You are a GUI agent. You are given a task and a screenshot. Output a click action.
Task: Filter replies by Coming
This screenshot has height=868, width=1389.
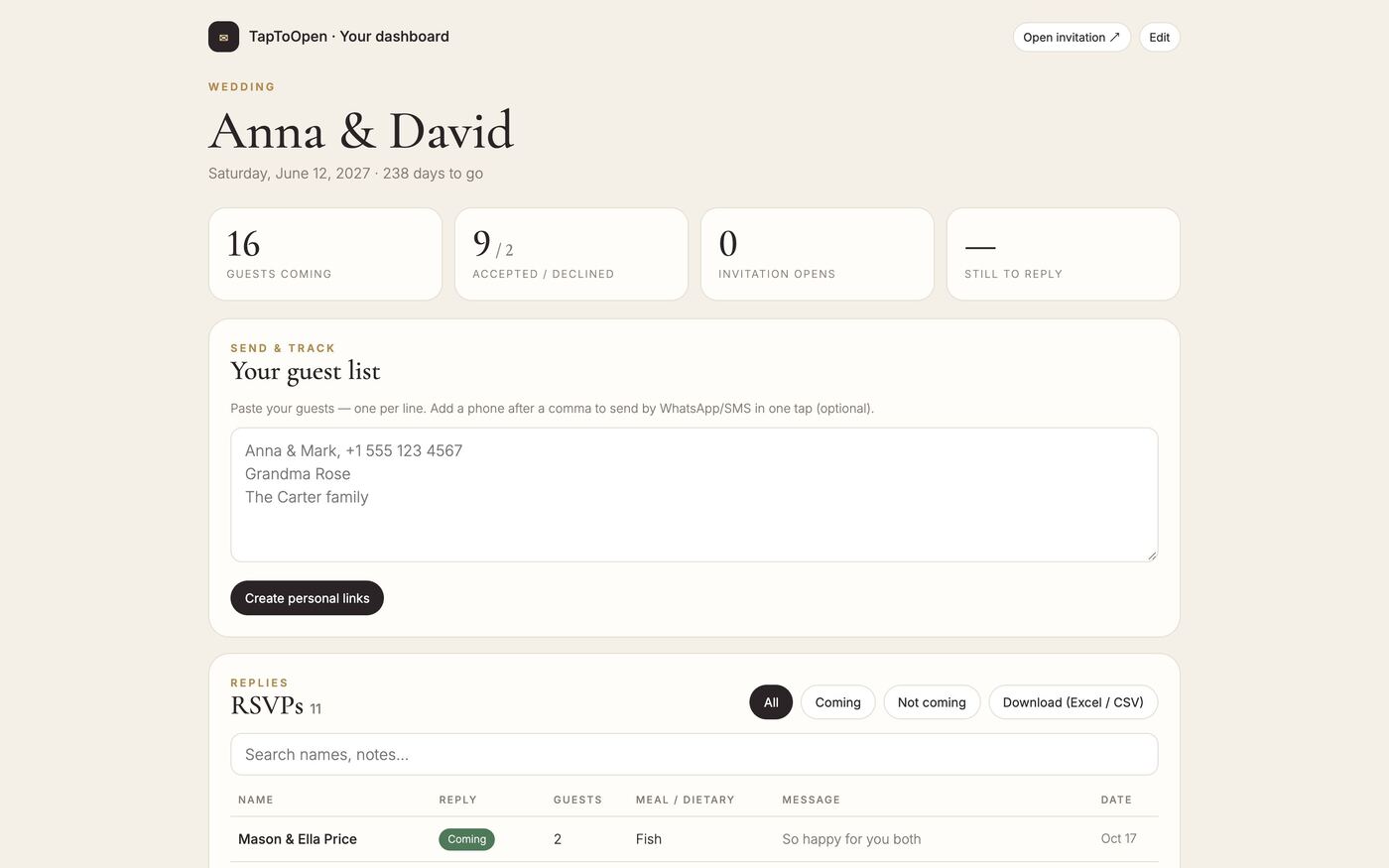(837, 702)
